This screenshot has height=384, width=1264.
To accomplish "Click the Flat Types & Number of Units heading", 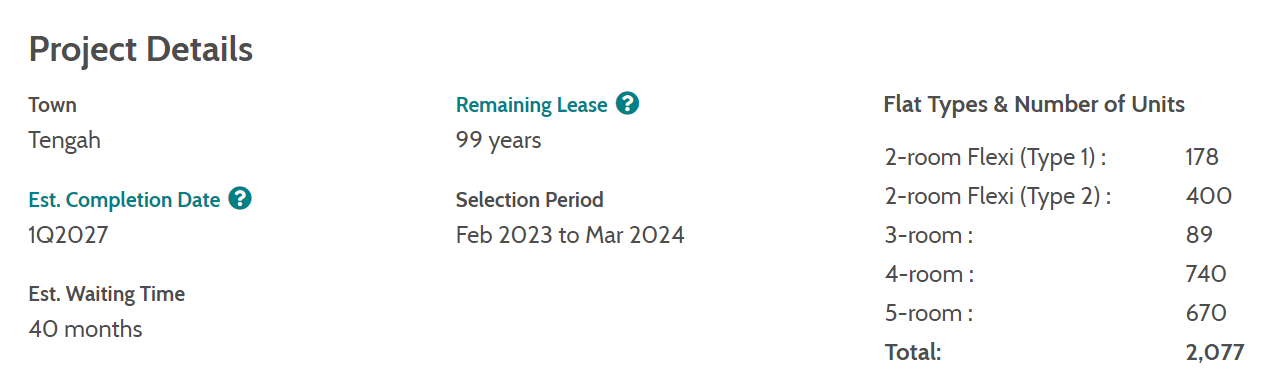I will pyautogui.click(x=1034, y=104).
